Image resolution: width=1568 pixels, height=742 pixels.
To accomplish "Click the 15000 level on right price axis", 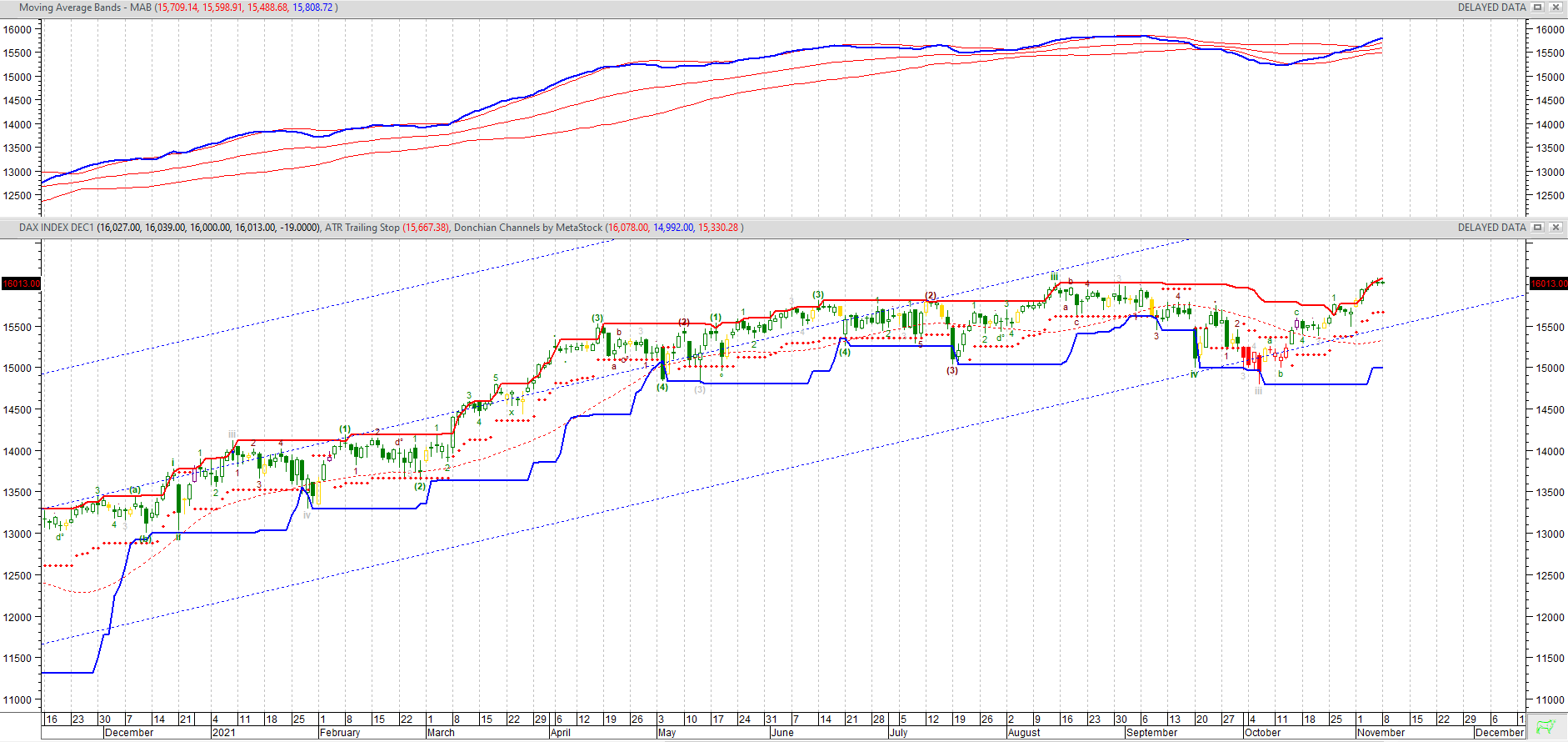I will (1550, 368).
